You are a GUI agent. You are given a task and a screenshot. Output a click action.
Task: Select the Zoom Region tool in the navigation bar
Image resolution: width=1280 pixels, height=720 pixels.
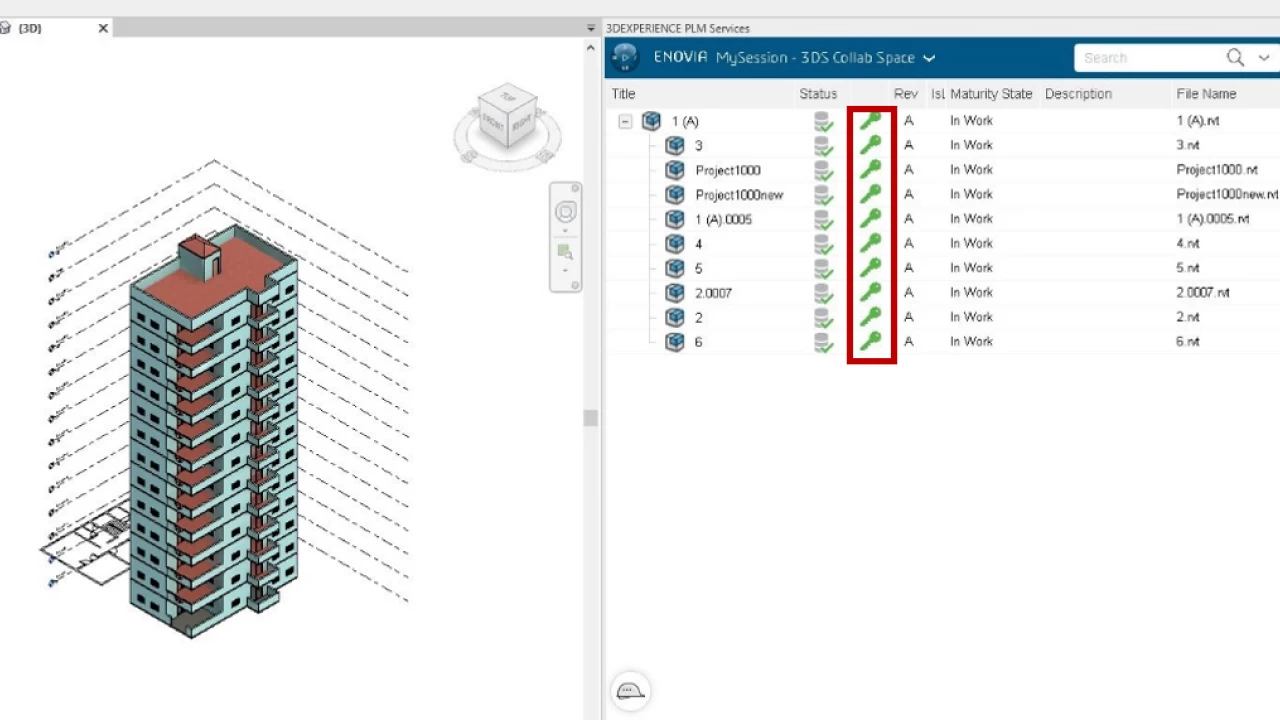pos(564,253)
